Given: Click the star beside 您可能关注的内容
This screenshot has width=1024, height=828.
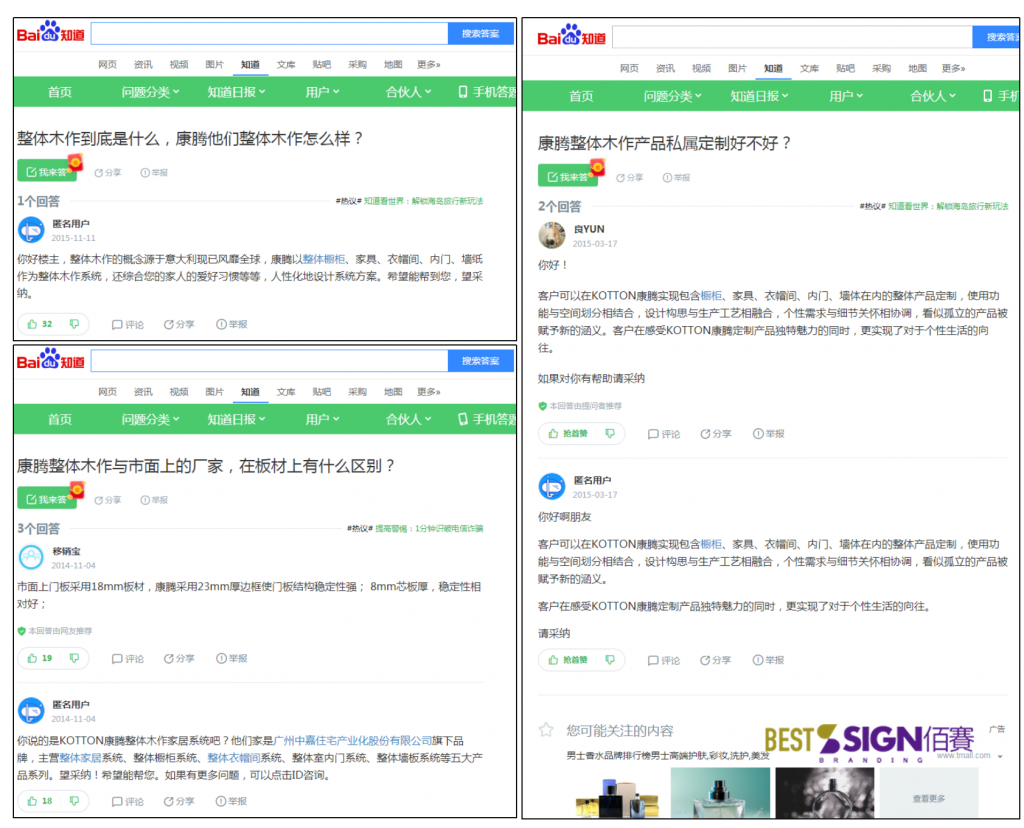Looking at the screenshot, I should (546, 730).
